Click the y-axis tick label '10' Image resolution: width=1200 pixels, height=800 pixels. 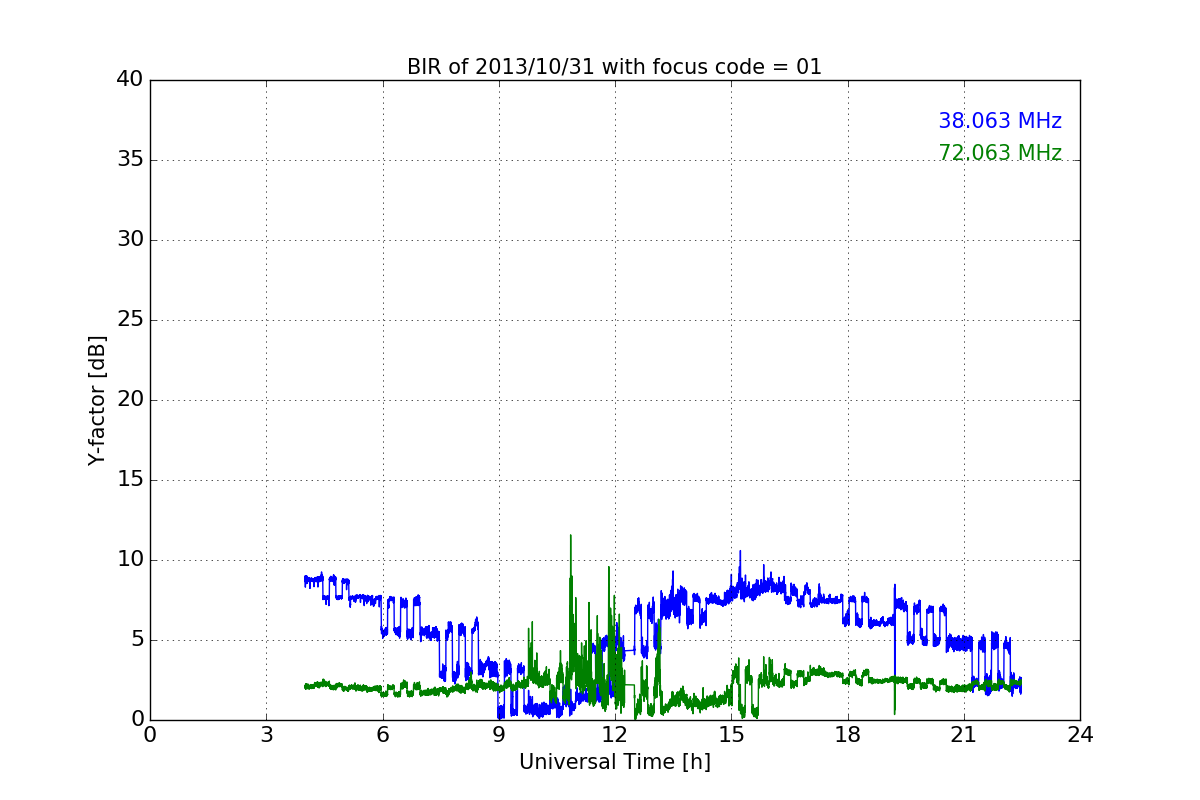[x=130, y=560]
